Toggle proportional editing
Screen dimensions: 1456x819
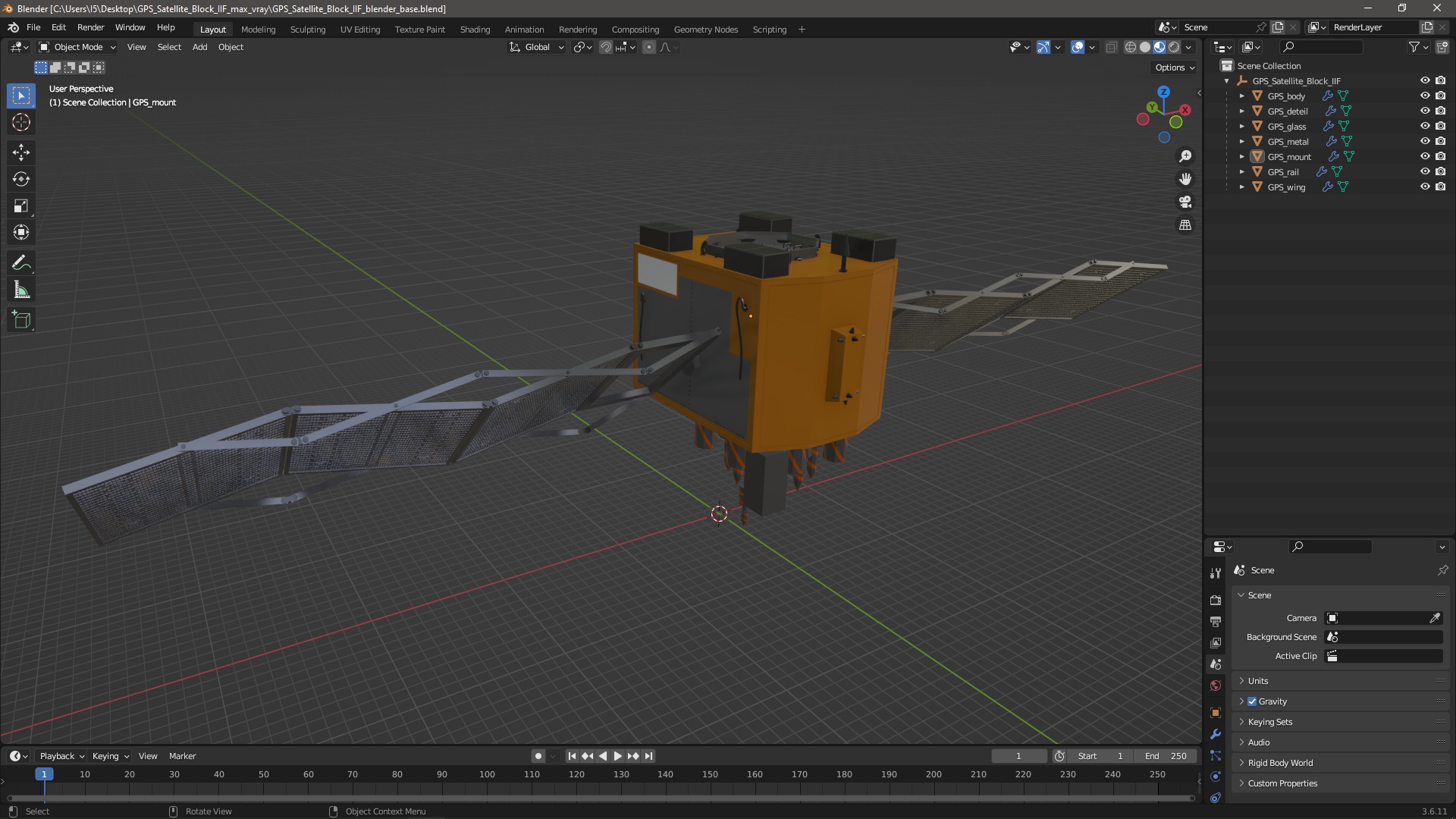point(649,47)
